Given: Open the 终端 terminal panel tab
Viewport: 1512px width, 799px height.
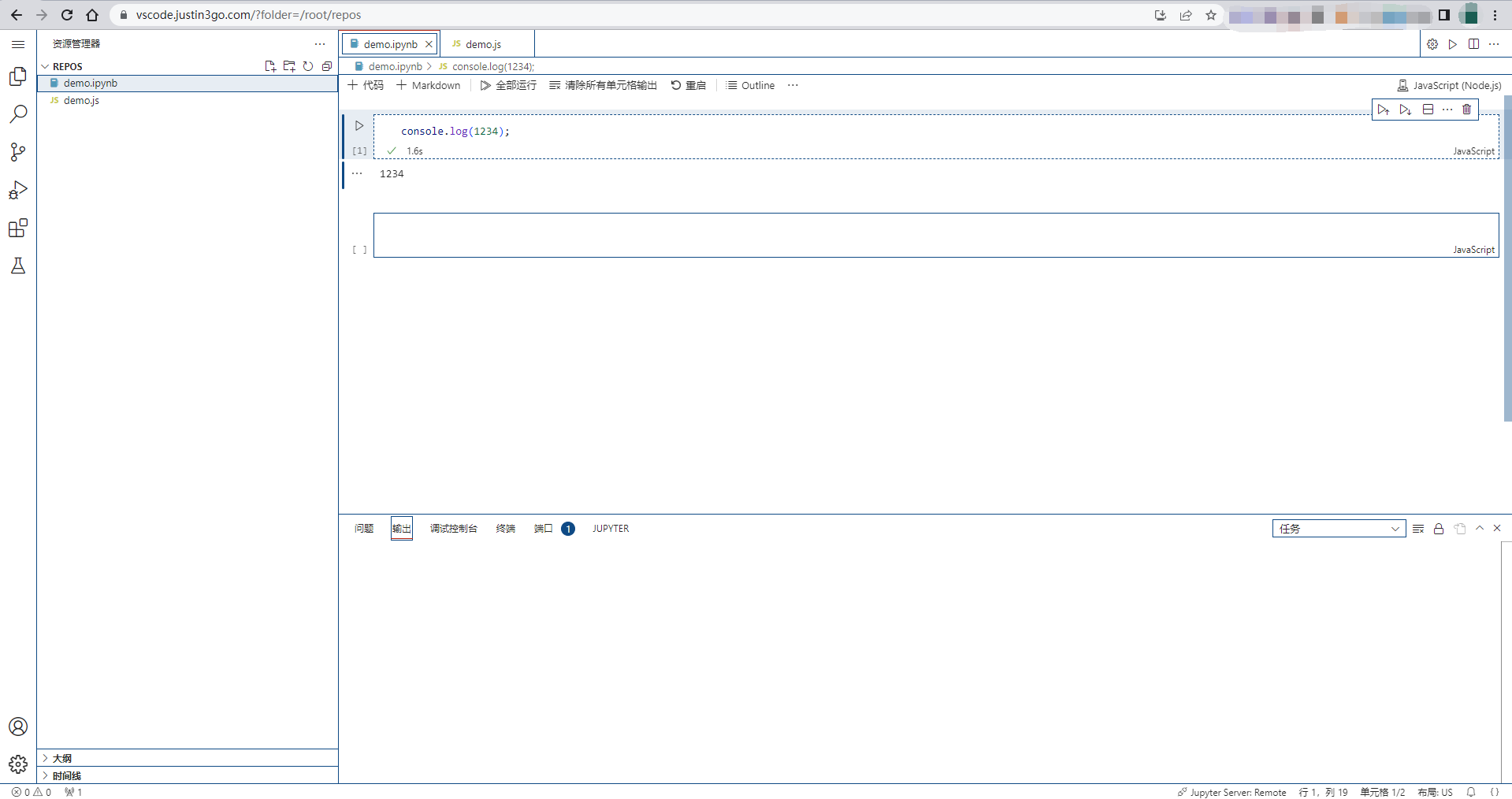Looking at the screenshot, I should click(x=505, y=529).
